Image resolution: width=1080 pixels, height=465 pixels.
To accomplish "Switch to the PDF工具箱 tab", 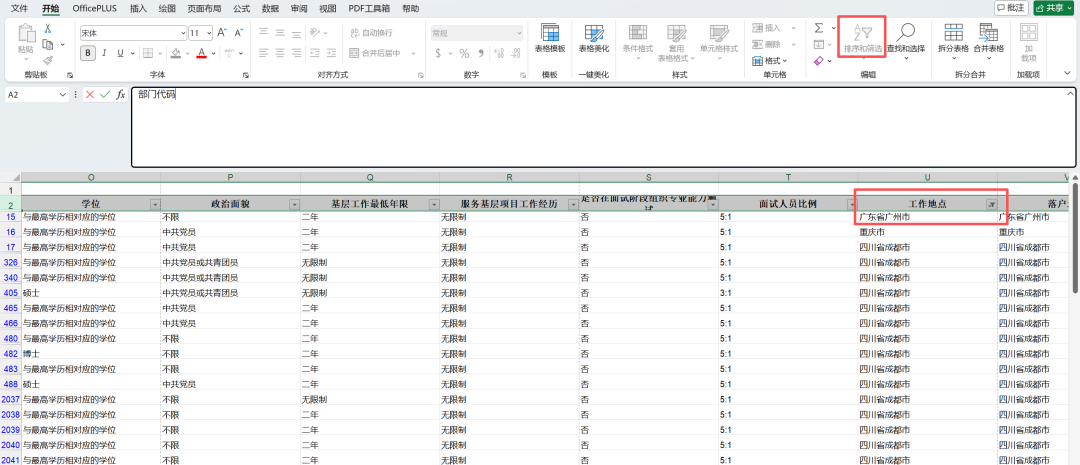I will click(x=369, y=8).
